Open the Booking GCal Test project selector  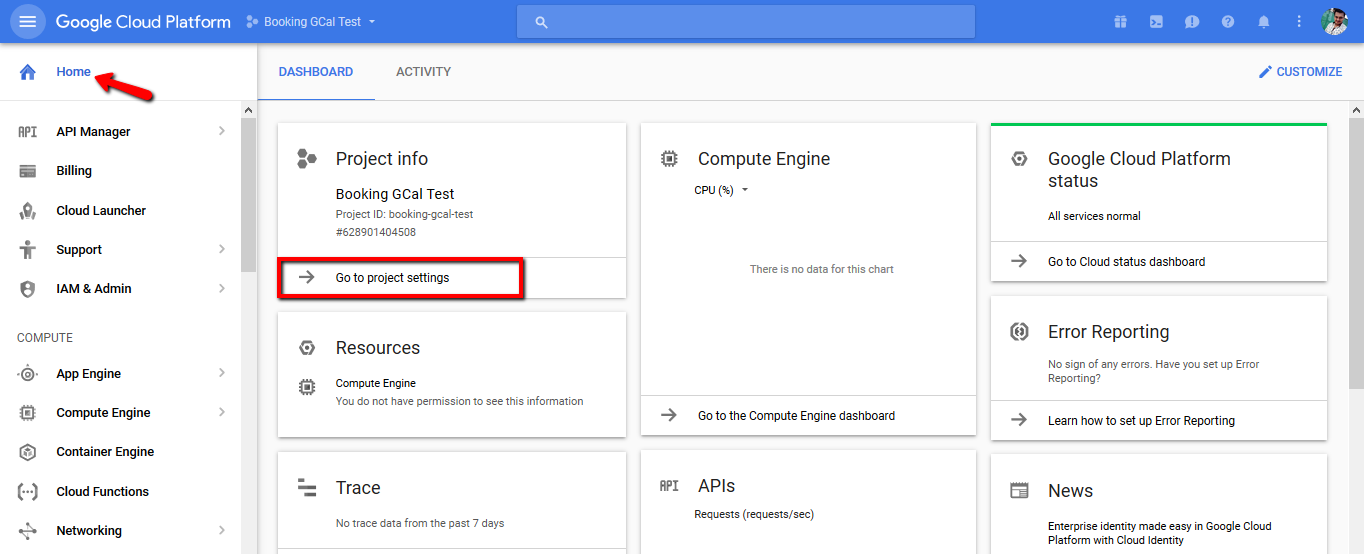click(311, 21)
